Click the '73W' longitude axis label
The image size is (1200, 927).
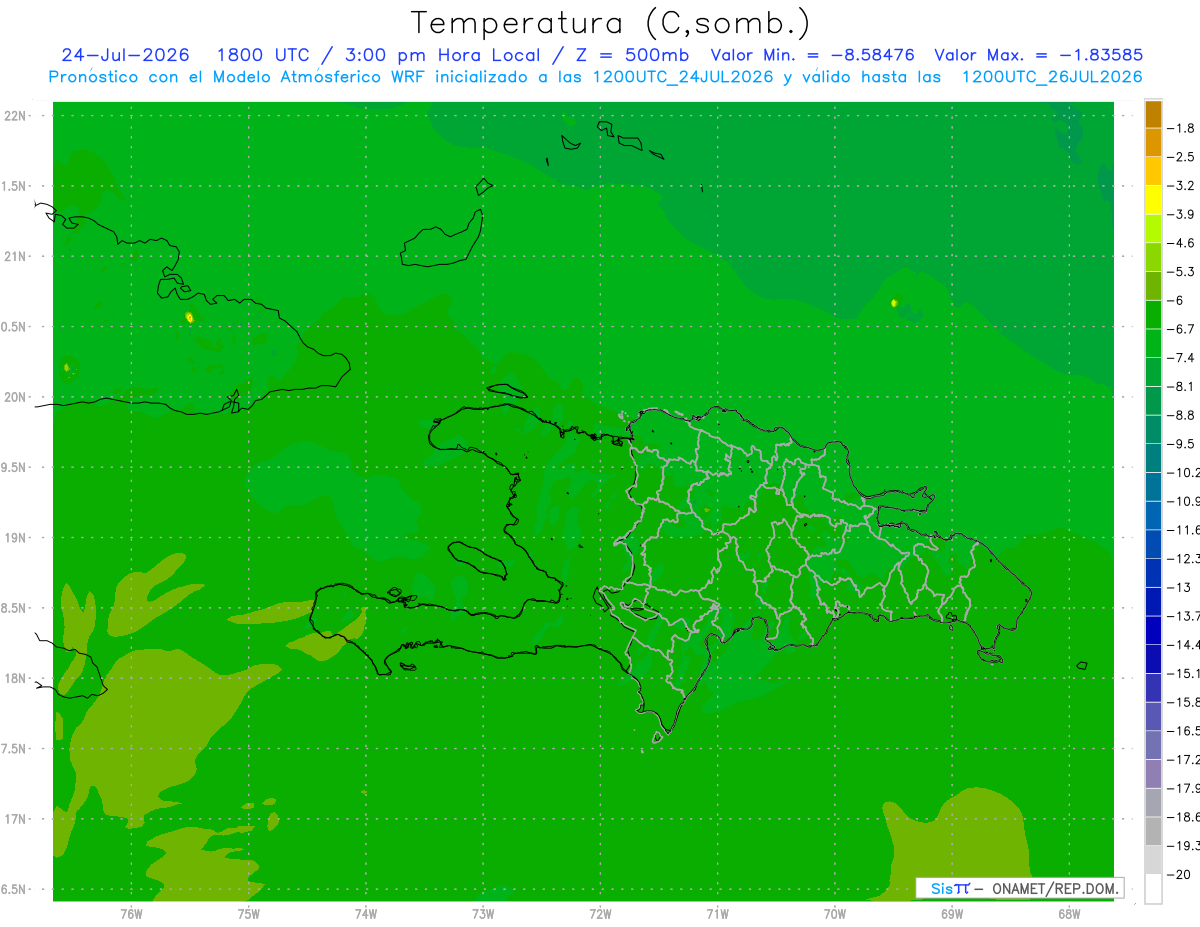[x=483, y=914]
